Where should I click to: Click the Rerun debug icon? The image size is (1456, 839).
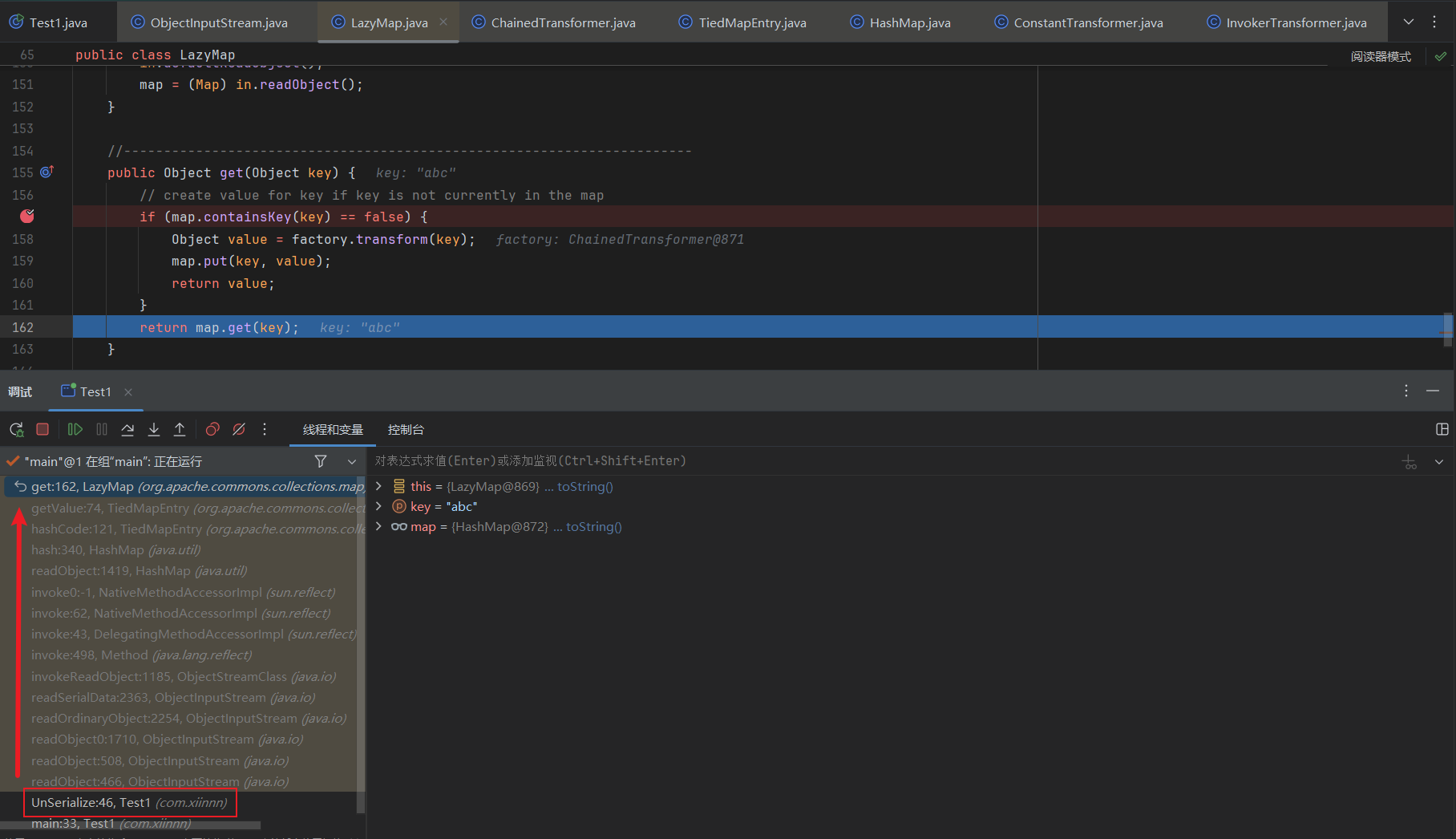click(x=16, y=430)
